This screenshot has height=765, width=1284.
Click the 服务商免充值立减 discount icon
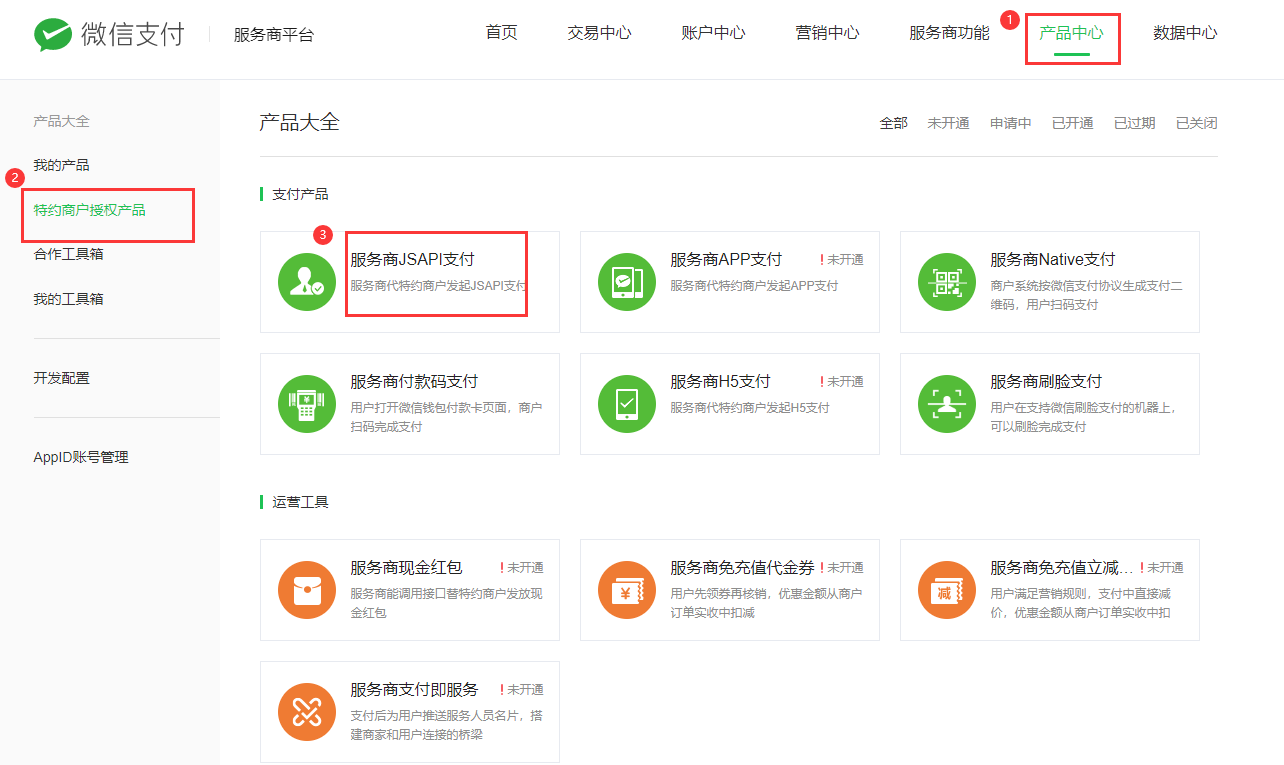pyautogui.click(x=947, y=590)
